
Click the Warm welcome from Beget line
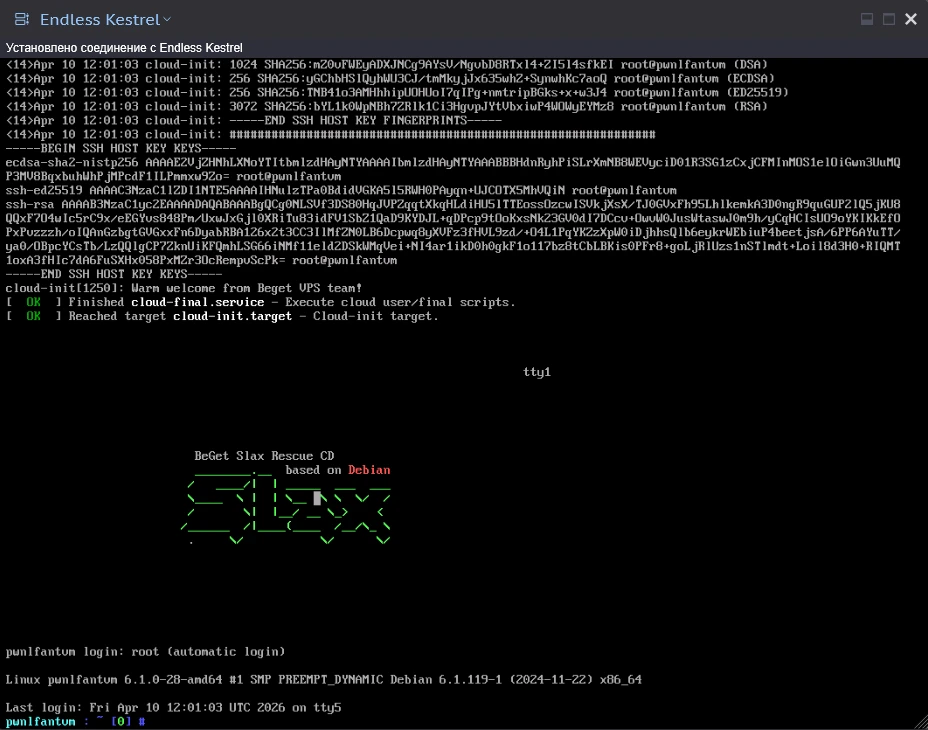point(184,288)
